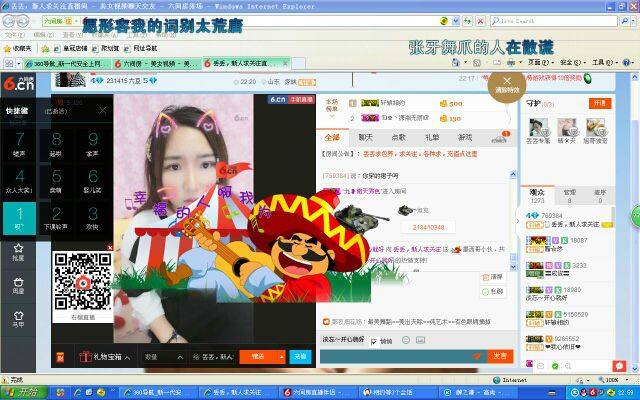Close the QR code popup
640x400 pixels.
point(110,247)
